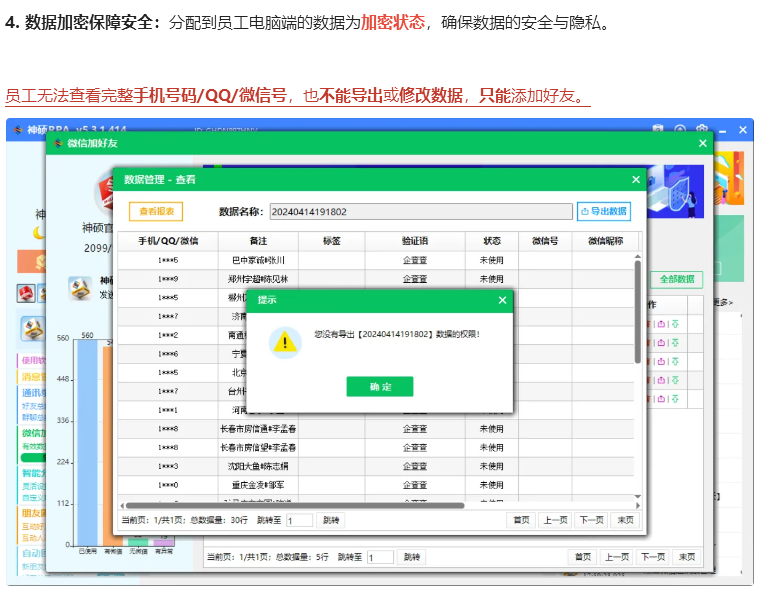The width and height of the screenshot is (760, 603).
Task: Click the blue security illustration banner
Action: pos(675,191)
